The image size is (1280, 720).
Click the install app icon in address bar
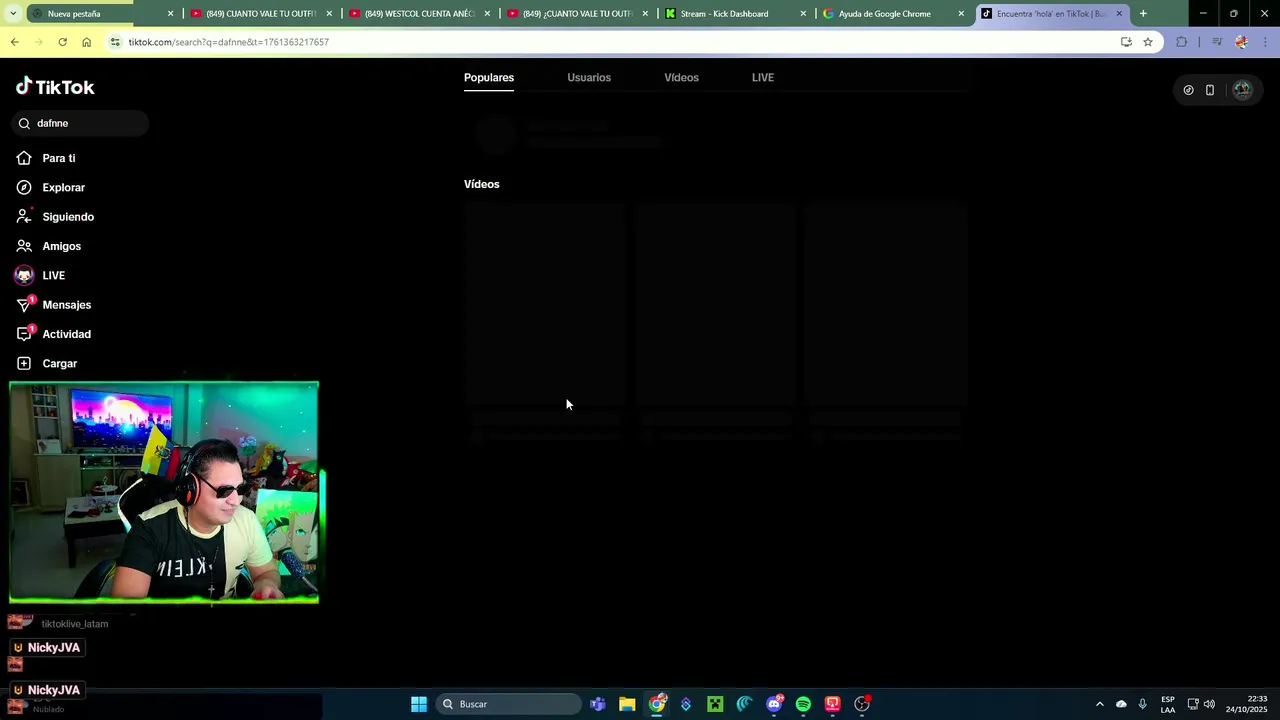tap(1126, 42)
